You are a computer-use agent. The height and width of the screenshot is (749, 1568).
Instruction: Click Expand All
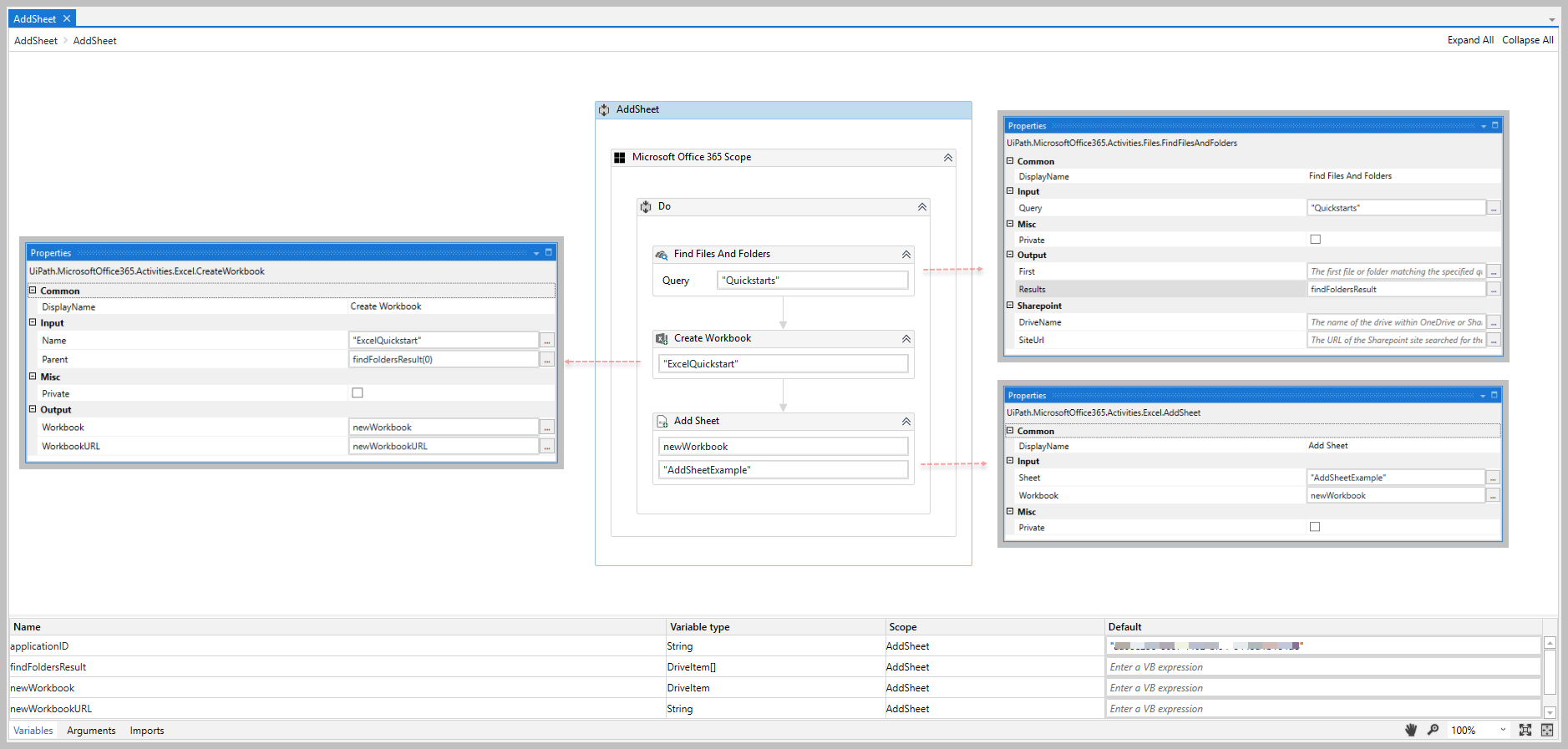[1470, 40]
